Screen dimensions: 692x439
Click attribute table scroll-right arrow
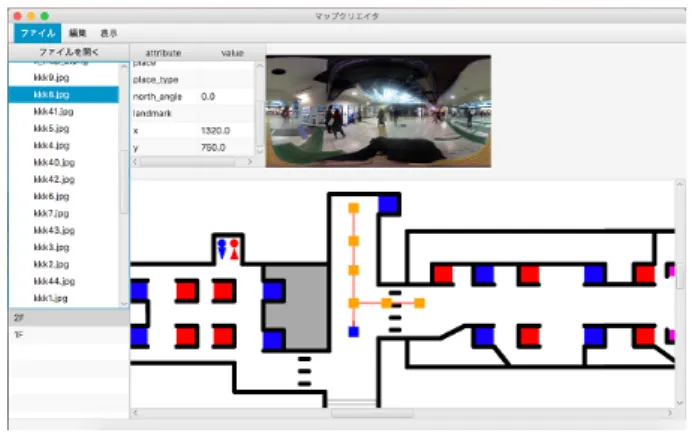250,162
